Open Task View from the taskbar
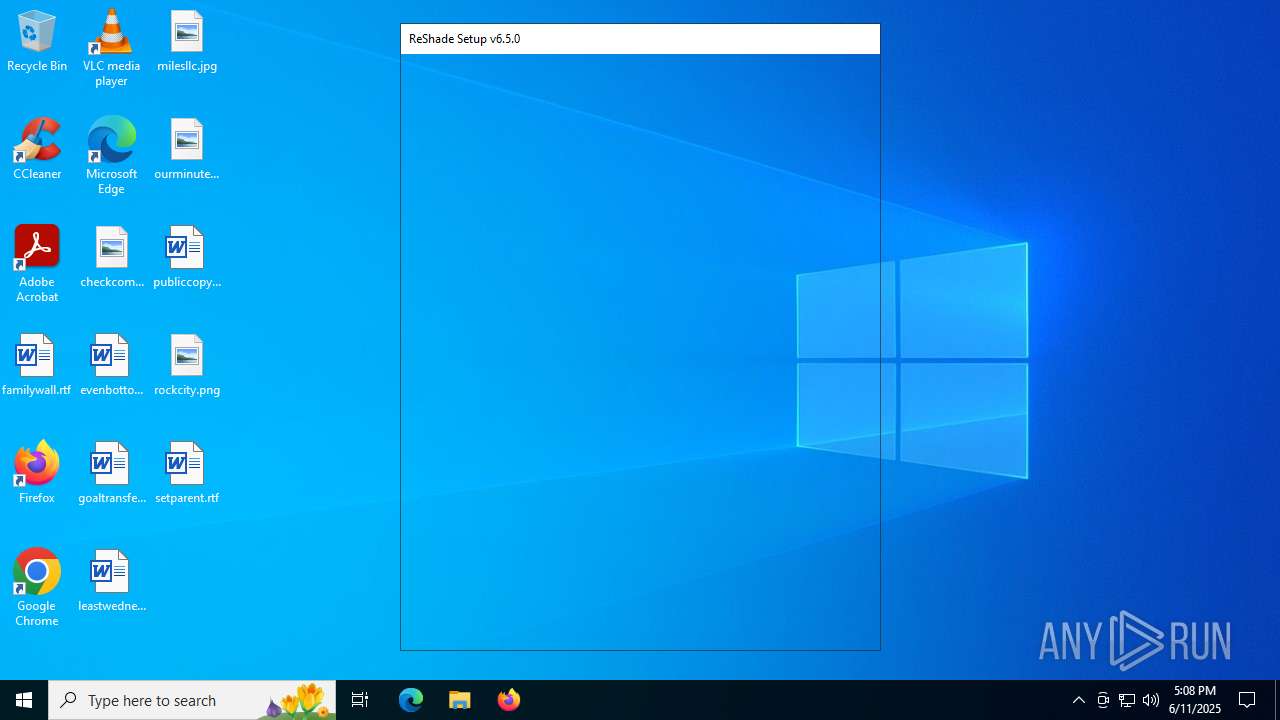Viewport: 1280px width, 720px height. [360, 700]
